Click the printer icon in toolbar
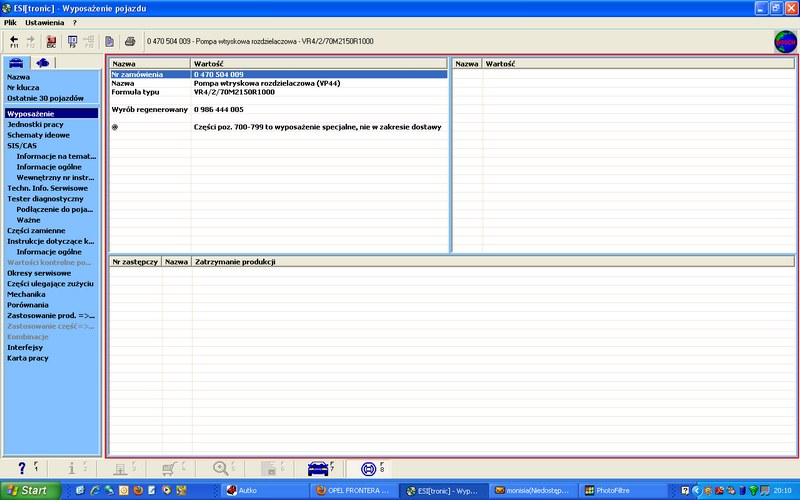This screenshot has height=500, width=800. point(129,41)
